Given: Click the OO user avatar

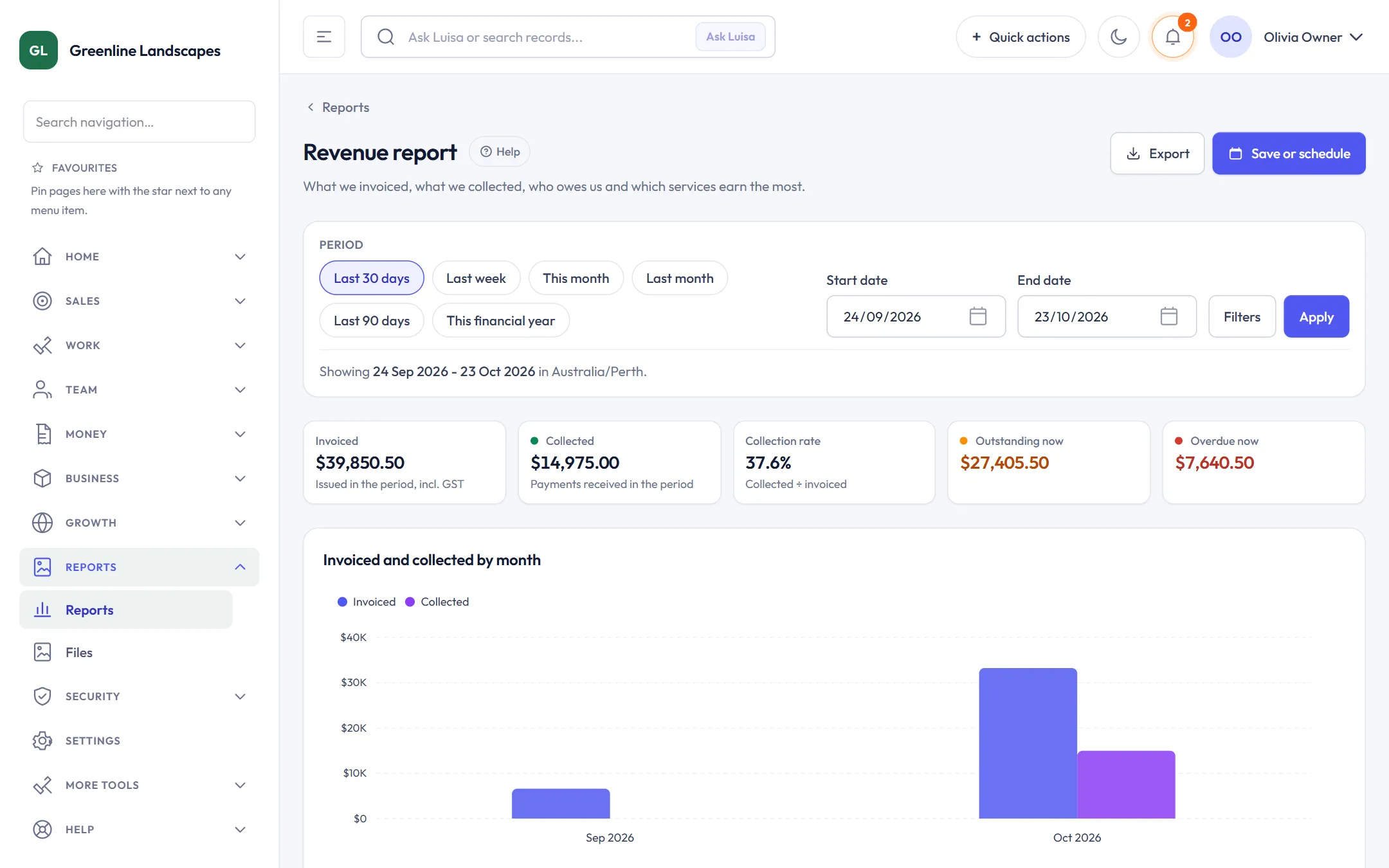Looking at the screenshot, I should point(1230,37).
